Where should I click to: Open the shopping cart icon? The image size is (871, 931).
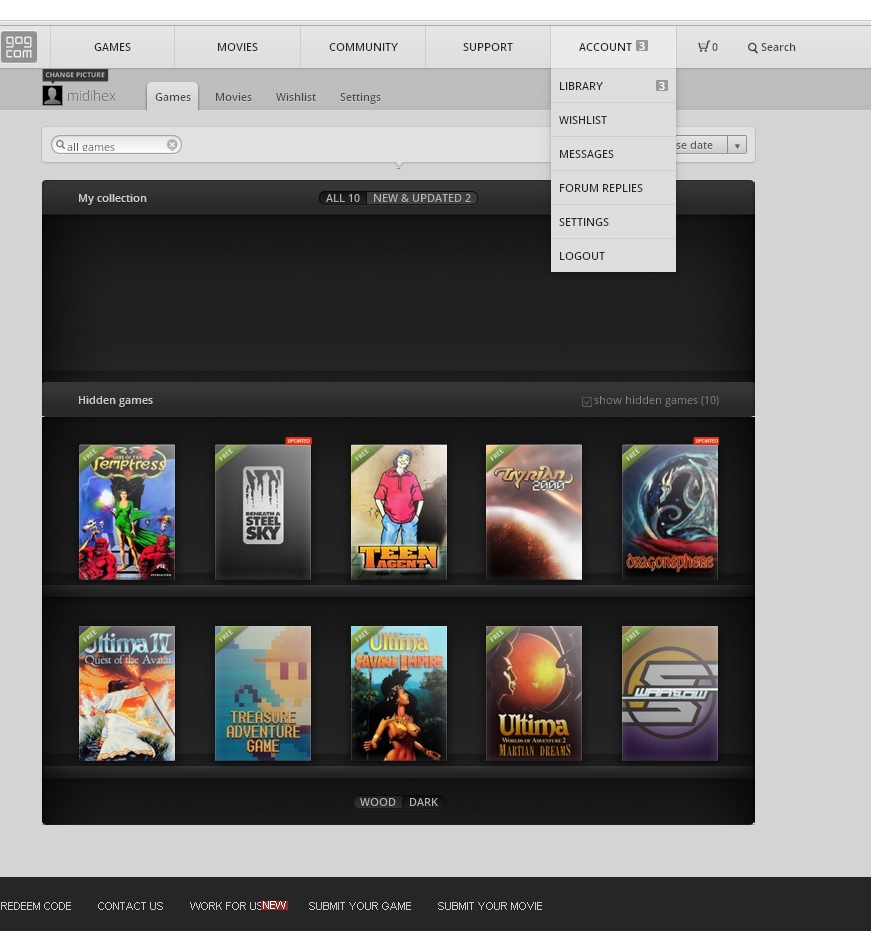click(x=704, y=46)
